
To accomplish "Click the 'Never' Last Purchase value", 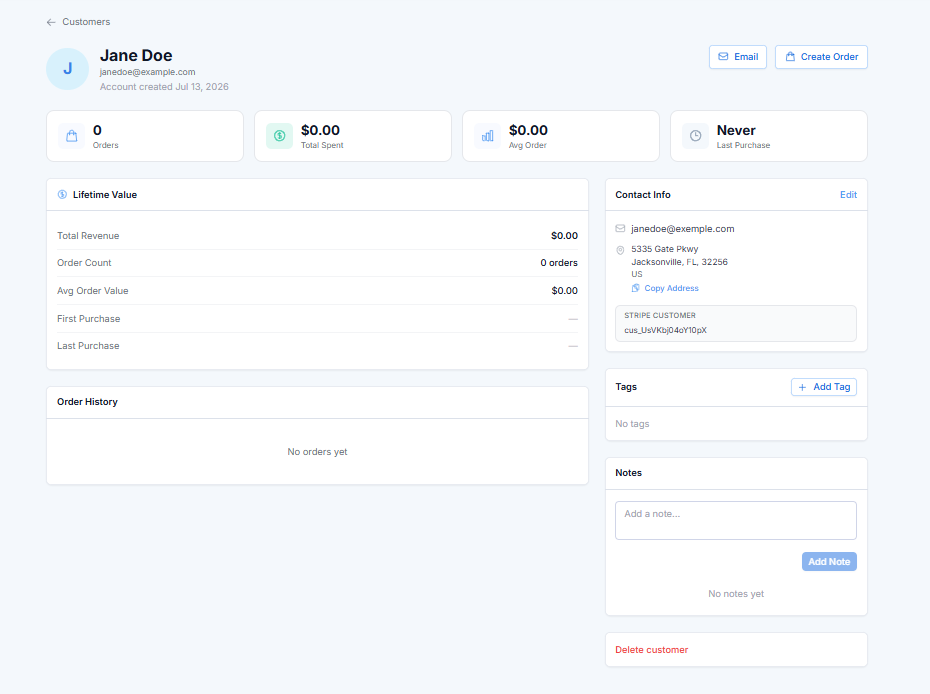I will click(x=736, y=130).
